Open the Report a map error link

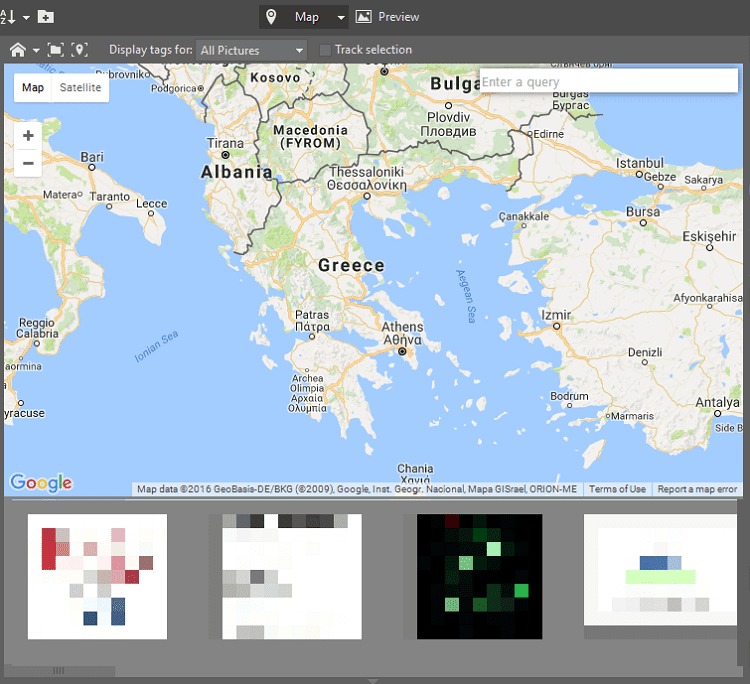tap(697, 489)
